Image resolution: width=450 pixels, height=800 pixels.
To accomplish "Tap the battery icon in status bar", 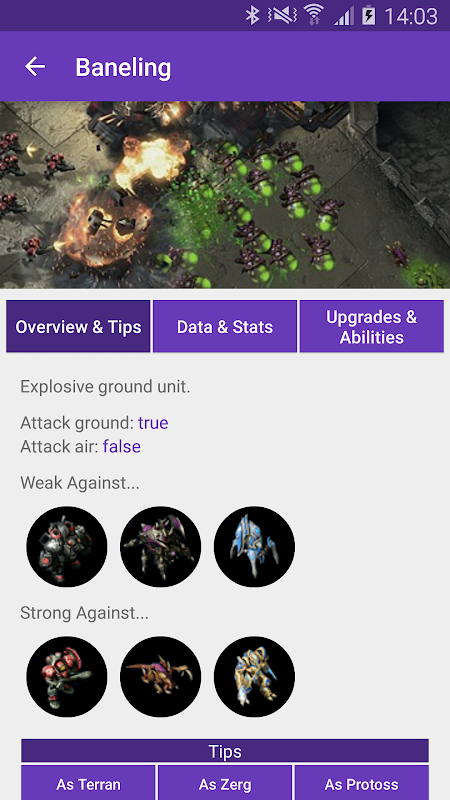I will [369, 16].
